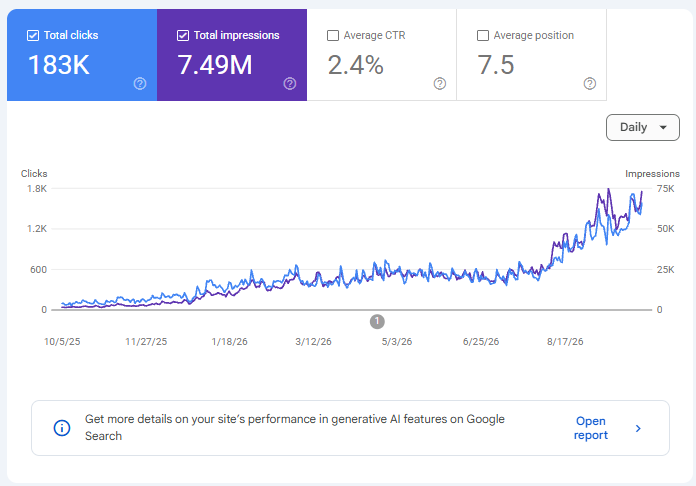Click the Open report link
Image resolution: width=696 pixels, height=486 pixels.
(591, 428)
